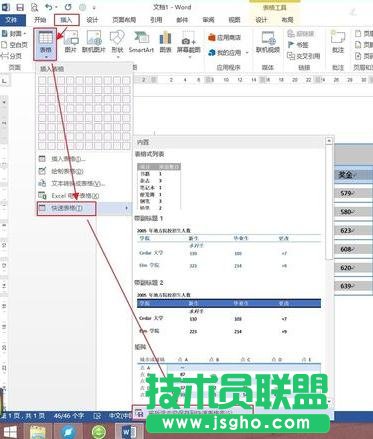Open the green circular app on taskbar
The image size is (373, 439).
point(99,431)
